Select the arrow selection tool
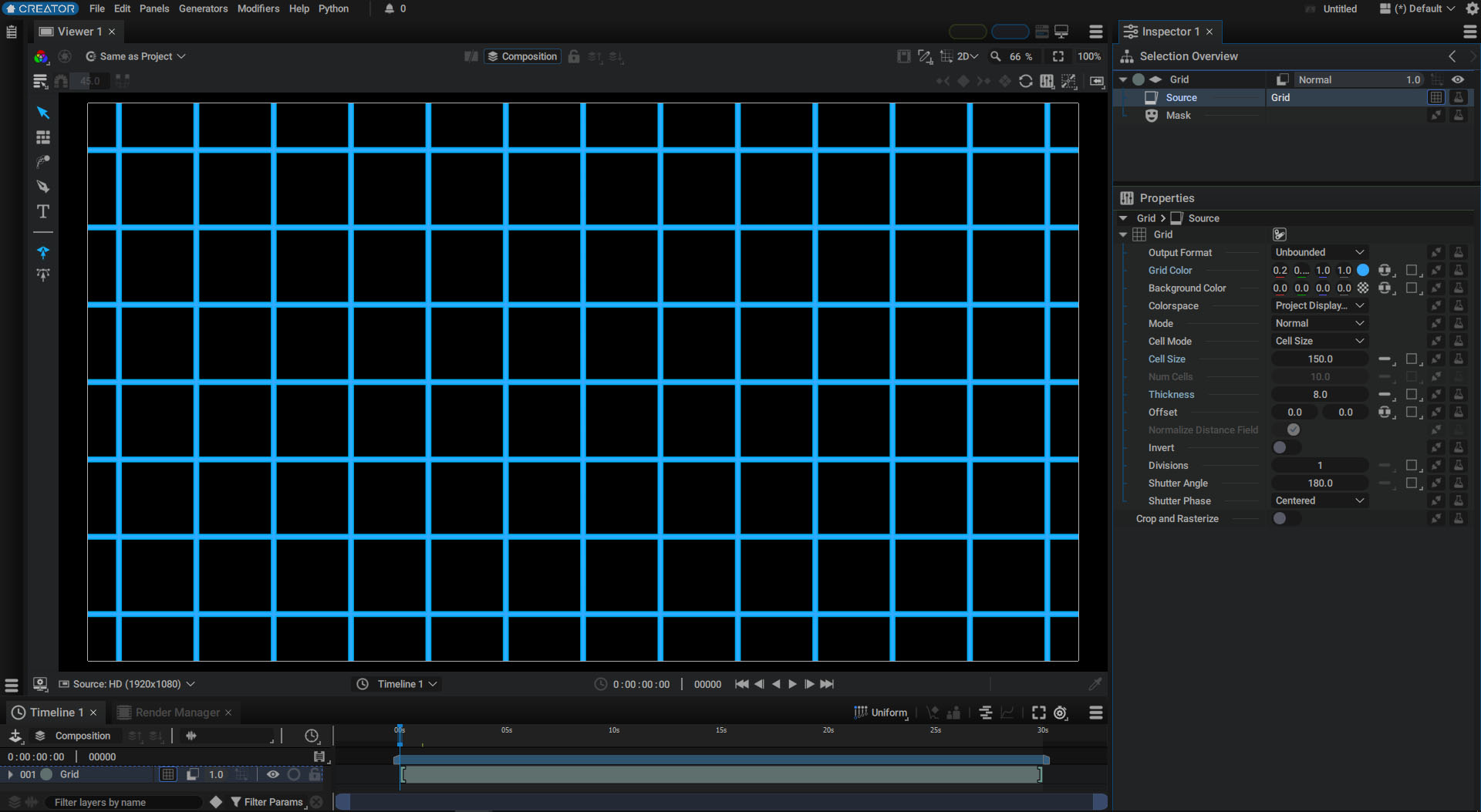Viewport: 1481px width, 812px height. (43, 113)
